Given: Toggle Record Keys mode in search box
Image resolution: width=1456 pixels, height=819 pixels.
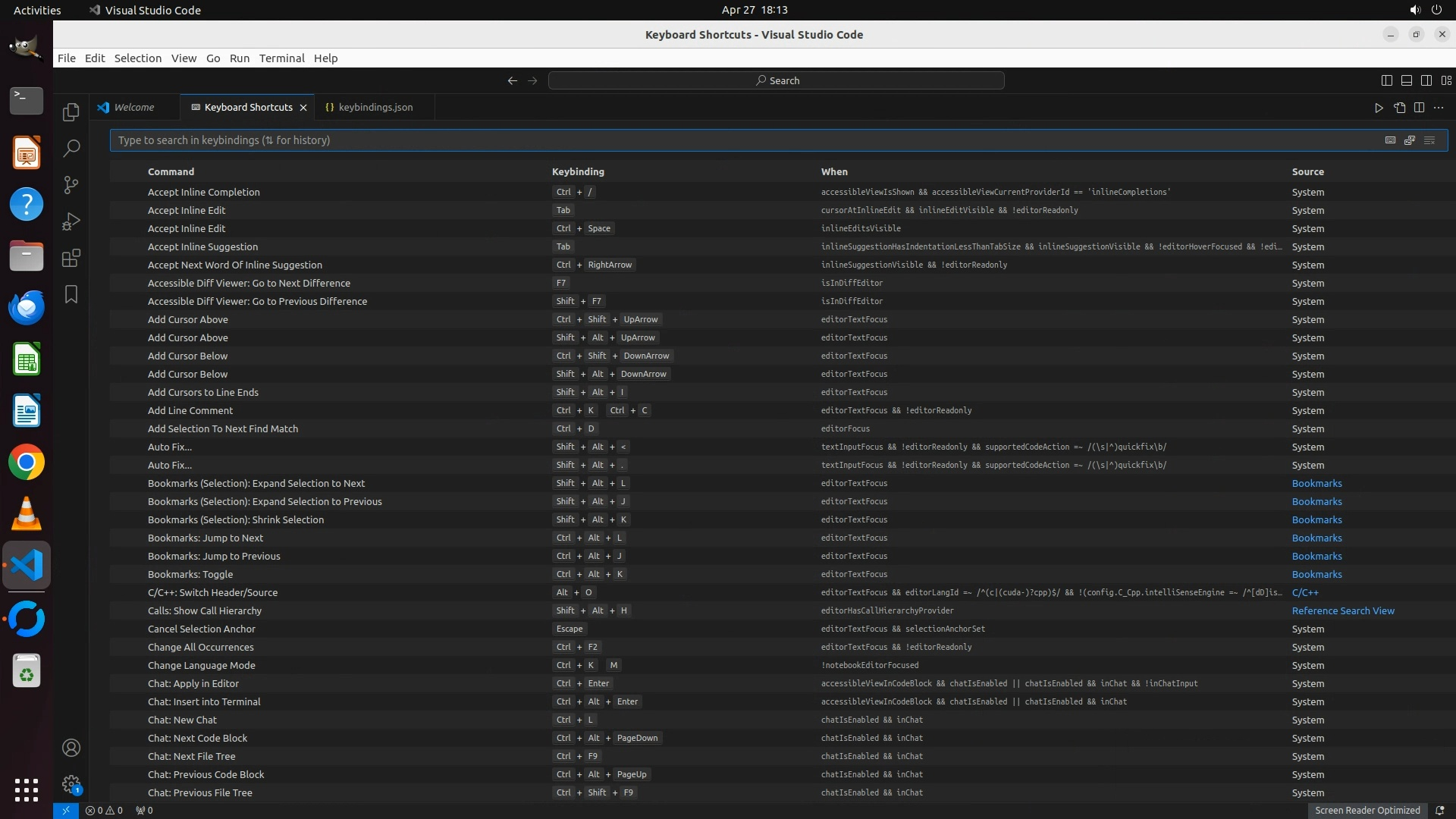Looking at the screenshot, I should pyautogui.click(x=1390, y=140).
